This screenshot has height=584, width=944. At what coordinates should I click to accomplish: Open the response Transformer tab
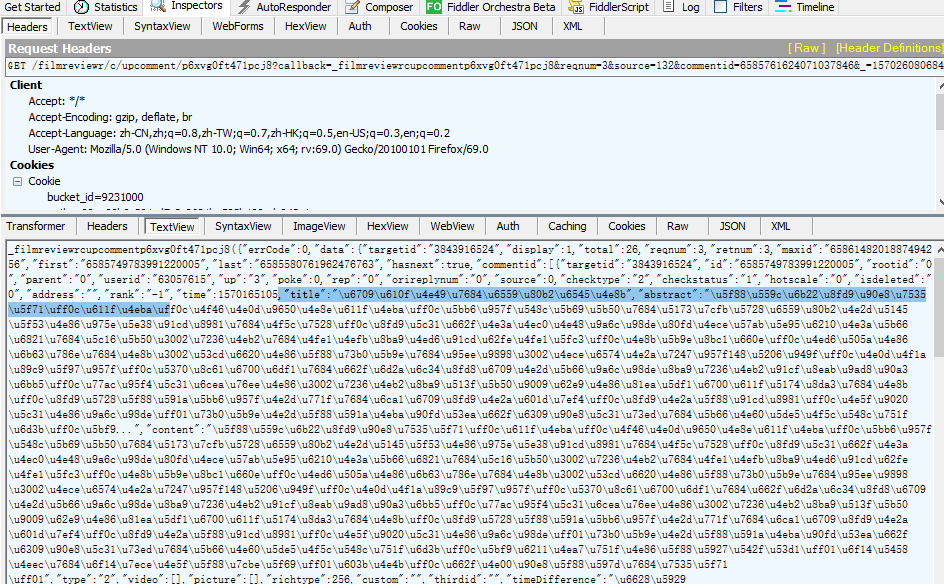[x=36, y=226]
